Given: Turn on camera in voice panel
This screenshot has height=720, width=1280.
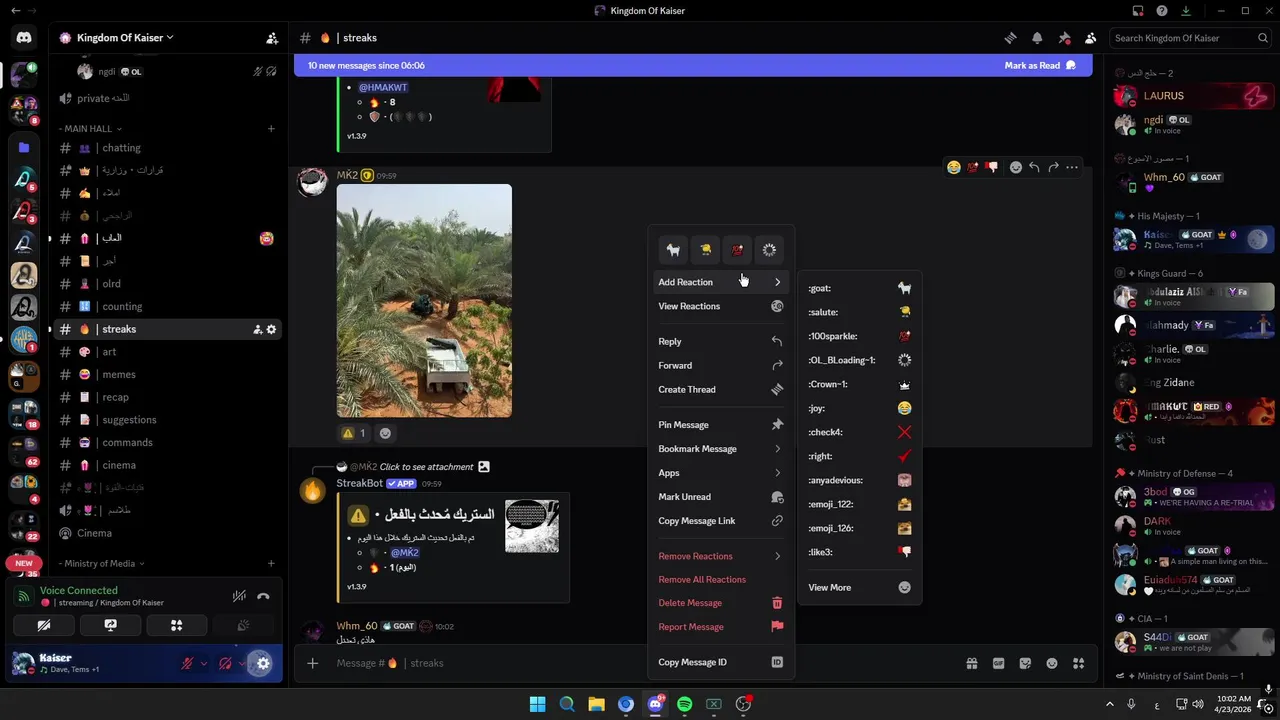Looking at the screenshot, I should (44, 625).
